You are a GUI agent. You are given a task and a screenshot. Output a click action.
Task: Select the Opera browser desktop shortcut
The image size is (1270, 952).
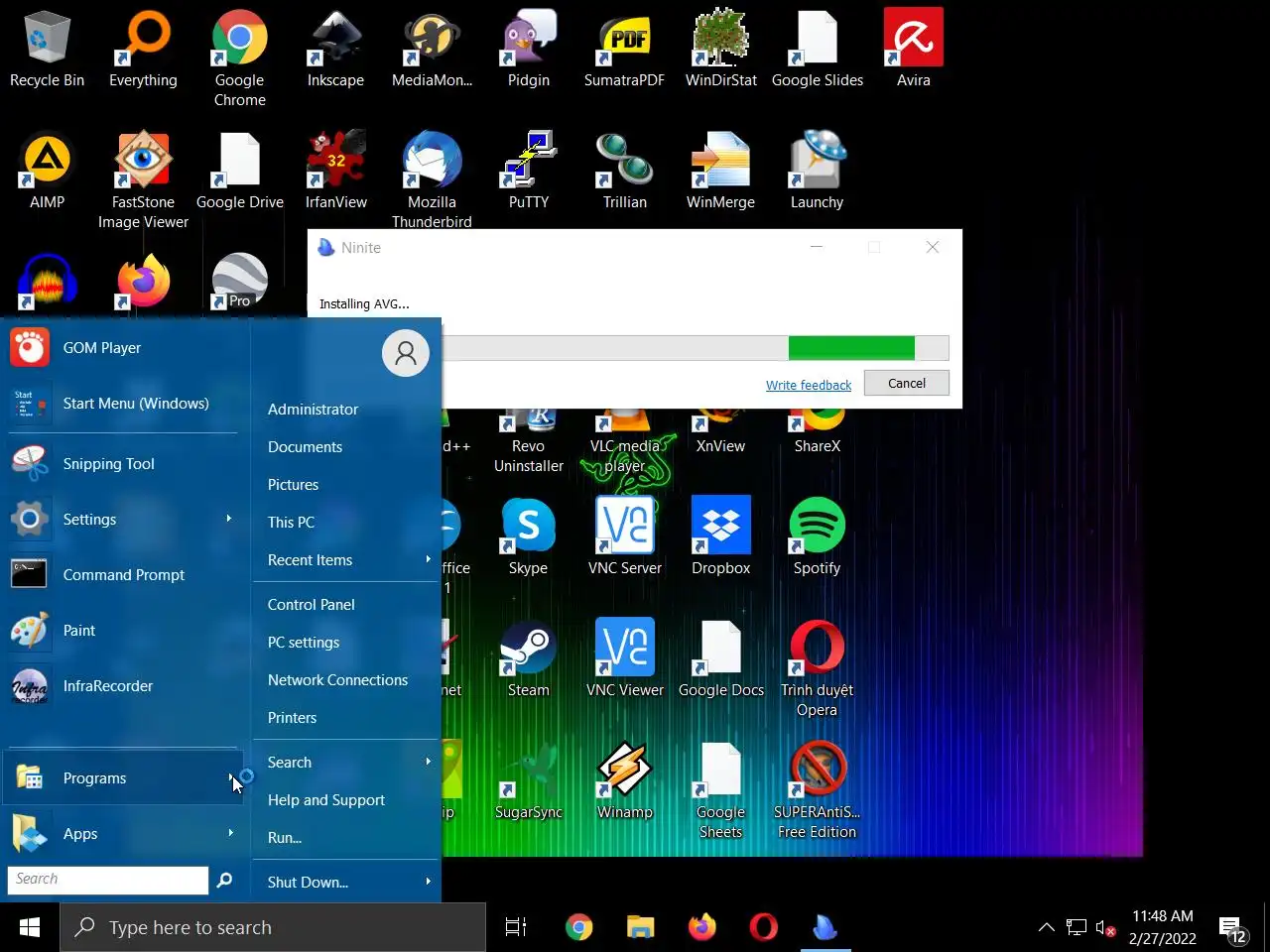(x=817, y=667)
